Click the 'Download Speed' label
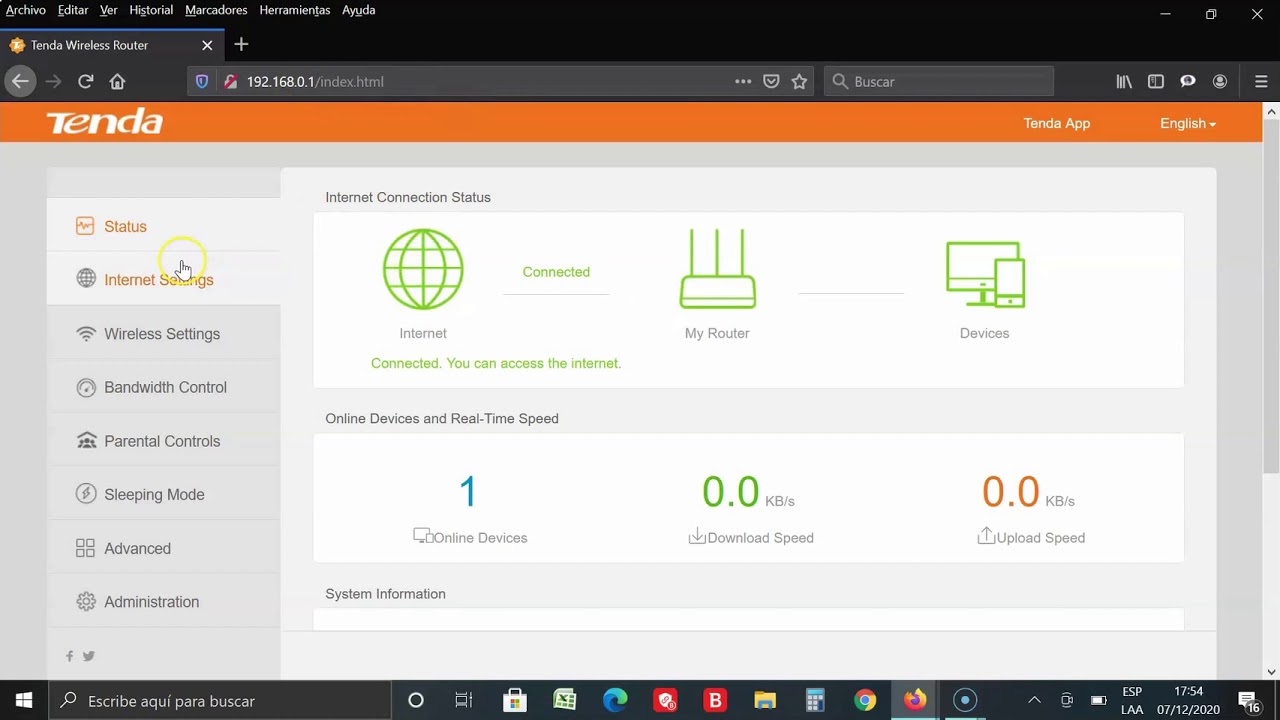The image size is (1280, 720). coord(760,538)
